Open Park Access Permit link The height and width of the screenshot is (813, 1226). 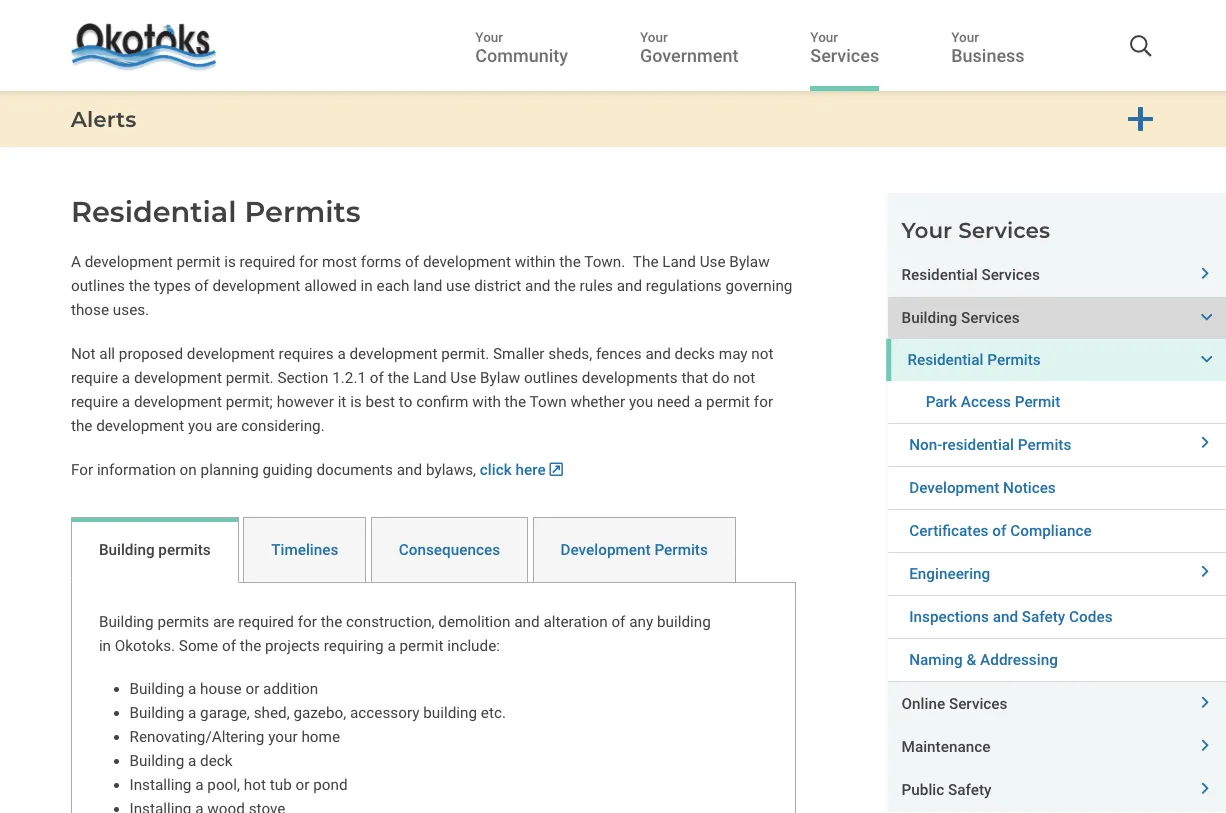[993, 402]
